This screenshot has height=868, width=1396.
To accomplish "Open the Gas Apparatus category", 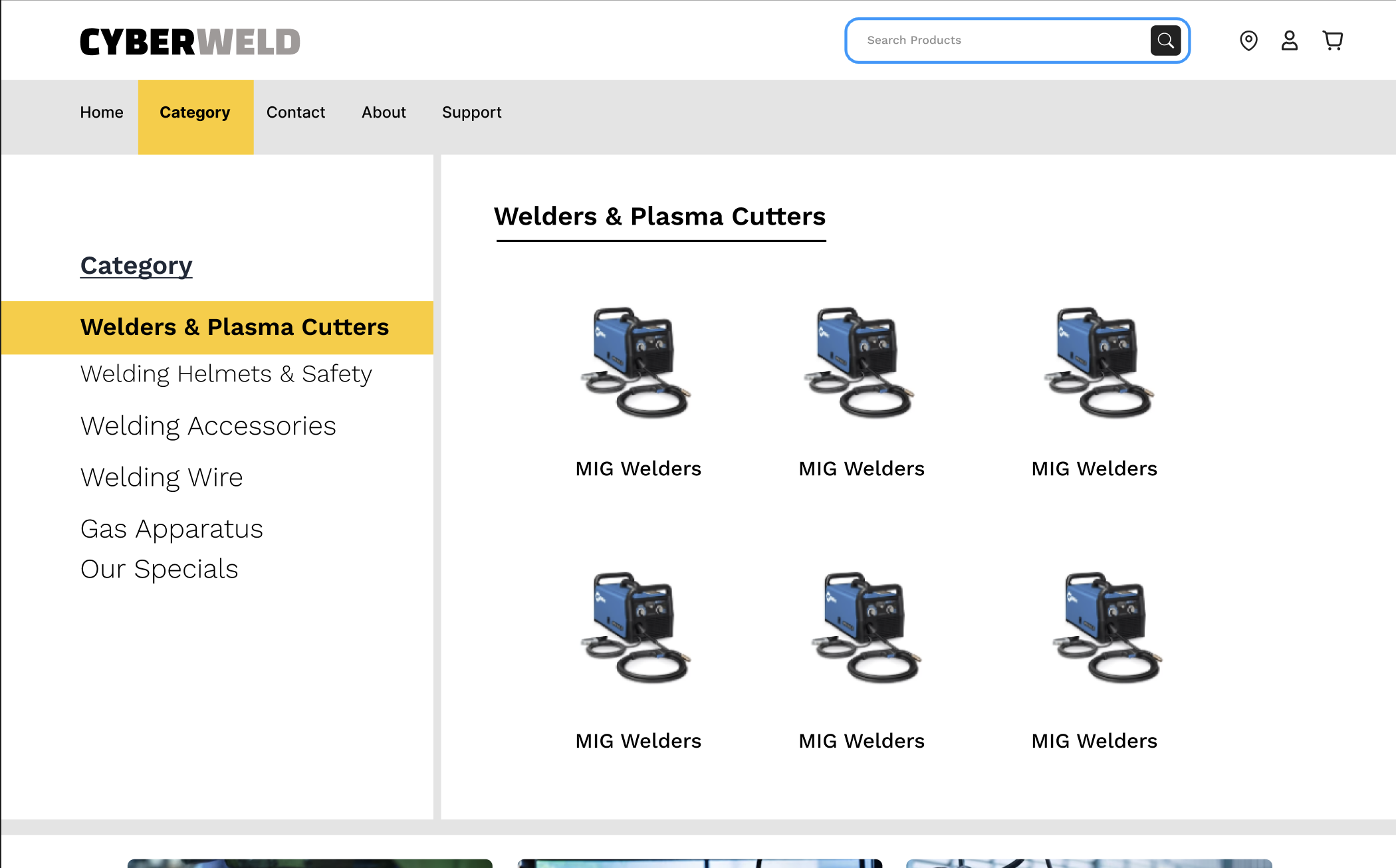I will pos(172,529).
